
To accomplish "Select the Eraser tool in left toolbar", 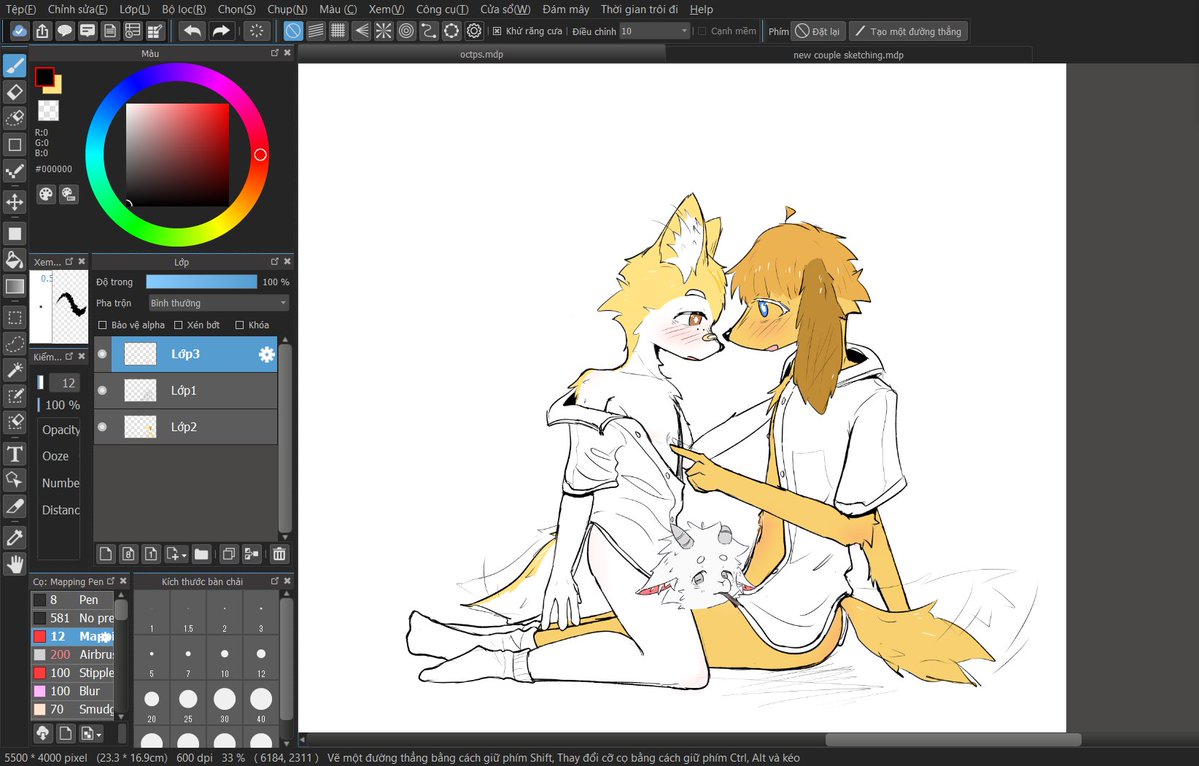I will tap(15, 93).
